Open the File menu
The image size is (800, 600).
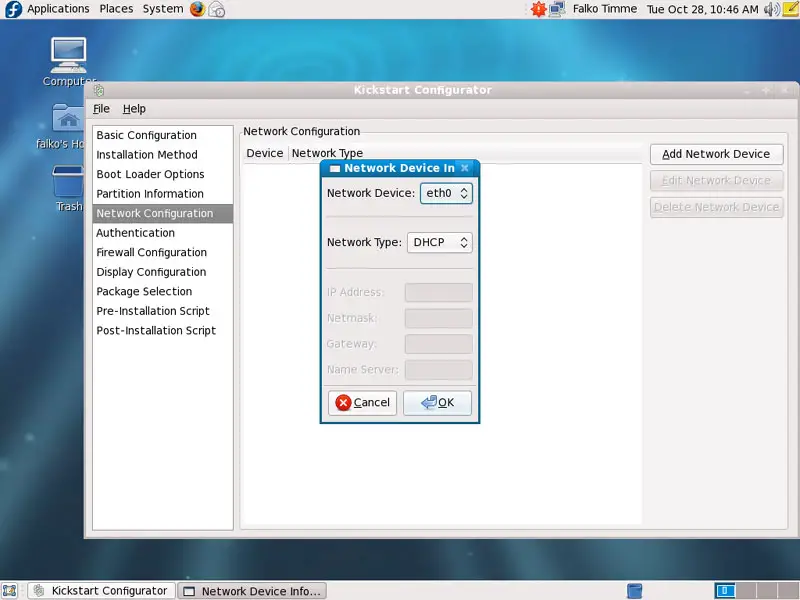click(x=101, y=109)
